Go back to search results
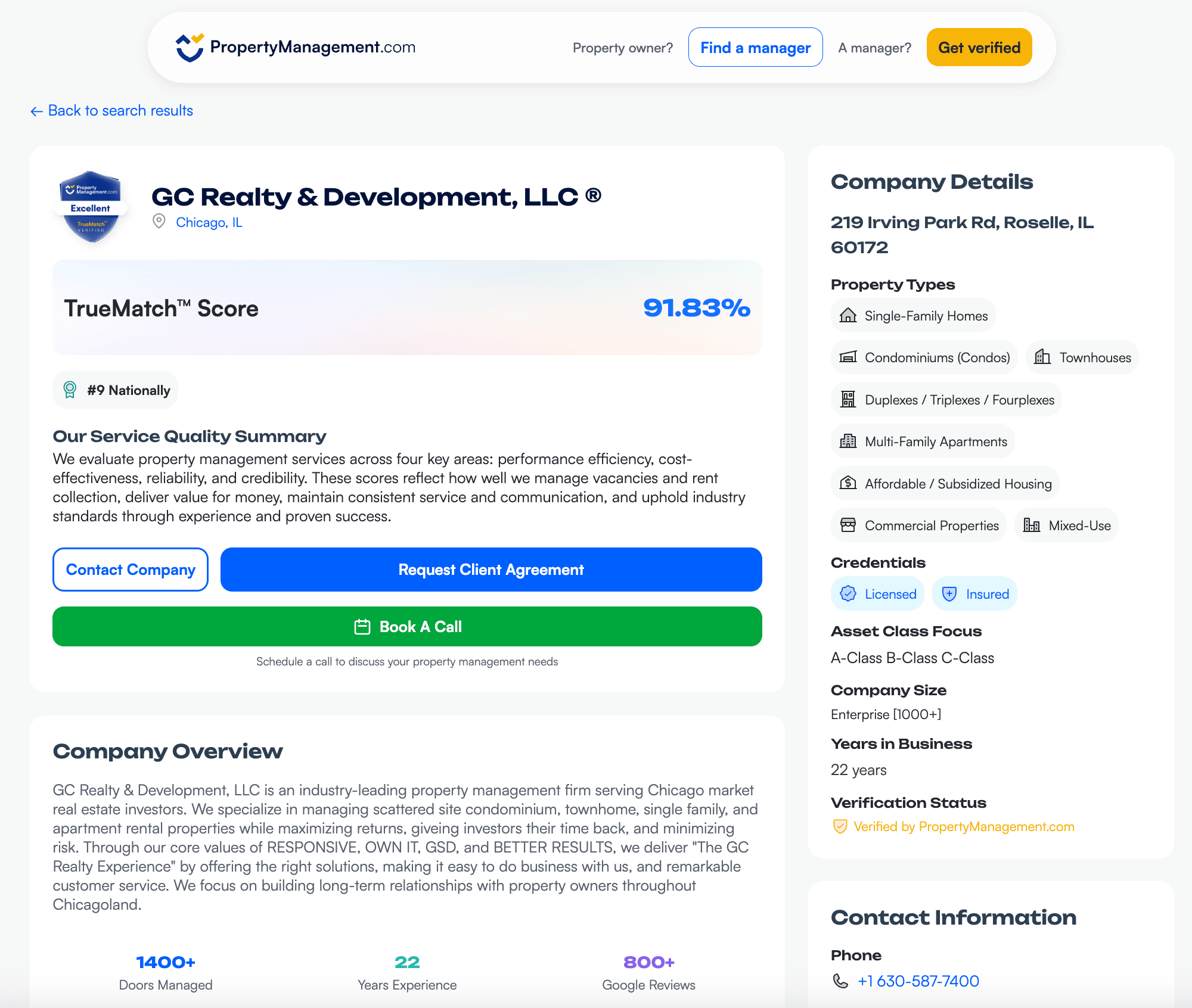This screenshot has height=1008, width=1192. tap(112, 111)
